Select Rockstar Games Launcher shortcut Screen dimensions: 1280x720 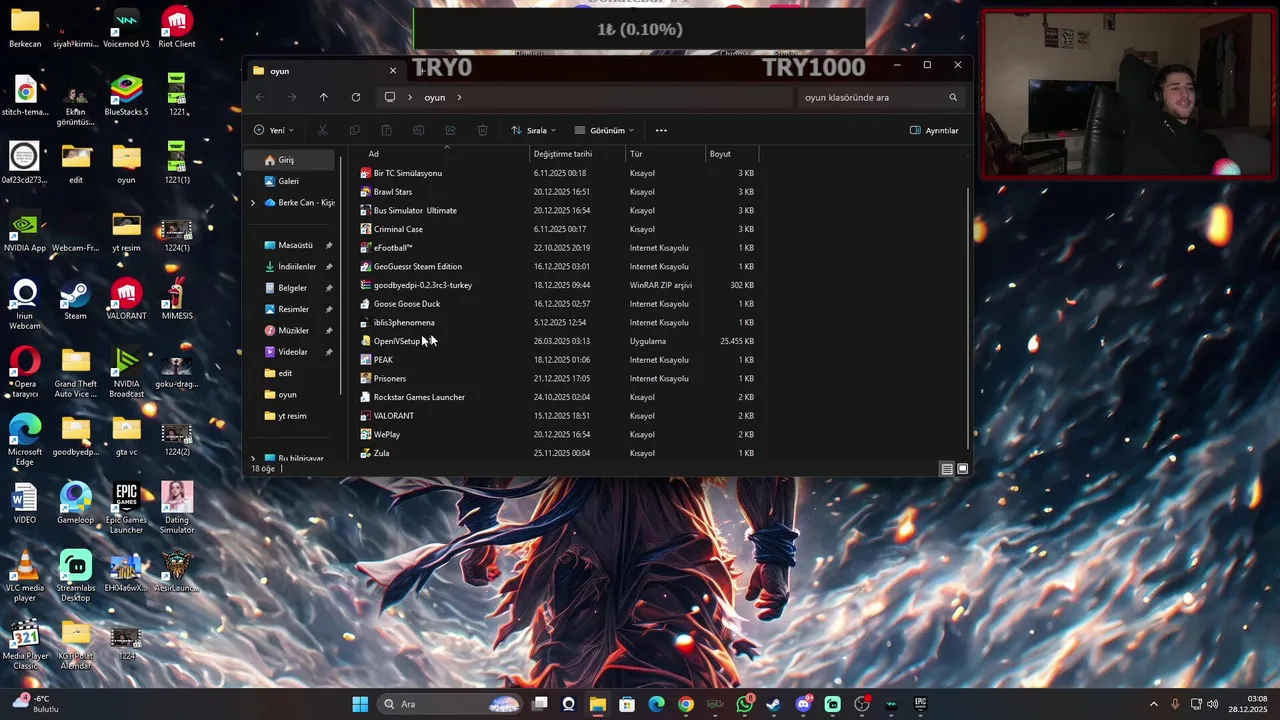[418, 397]
